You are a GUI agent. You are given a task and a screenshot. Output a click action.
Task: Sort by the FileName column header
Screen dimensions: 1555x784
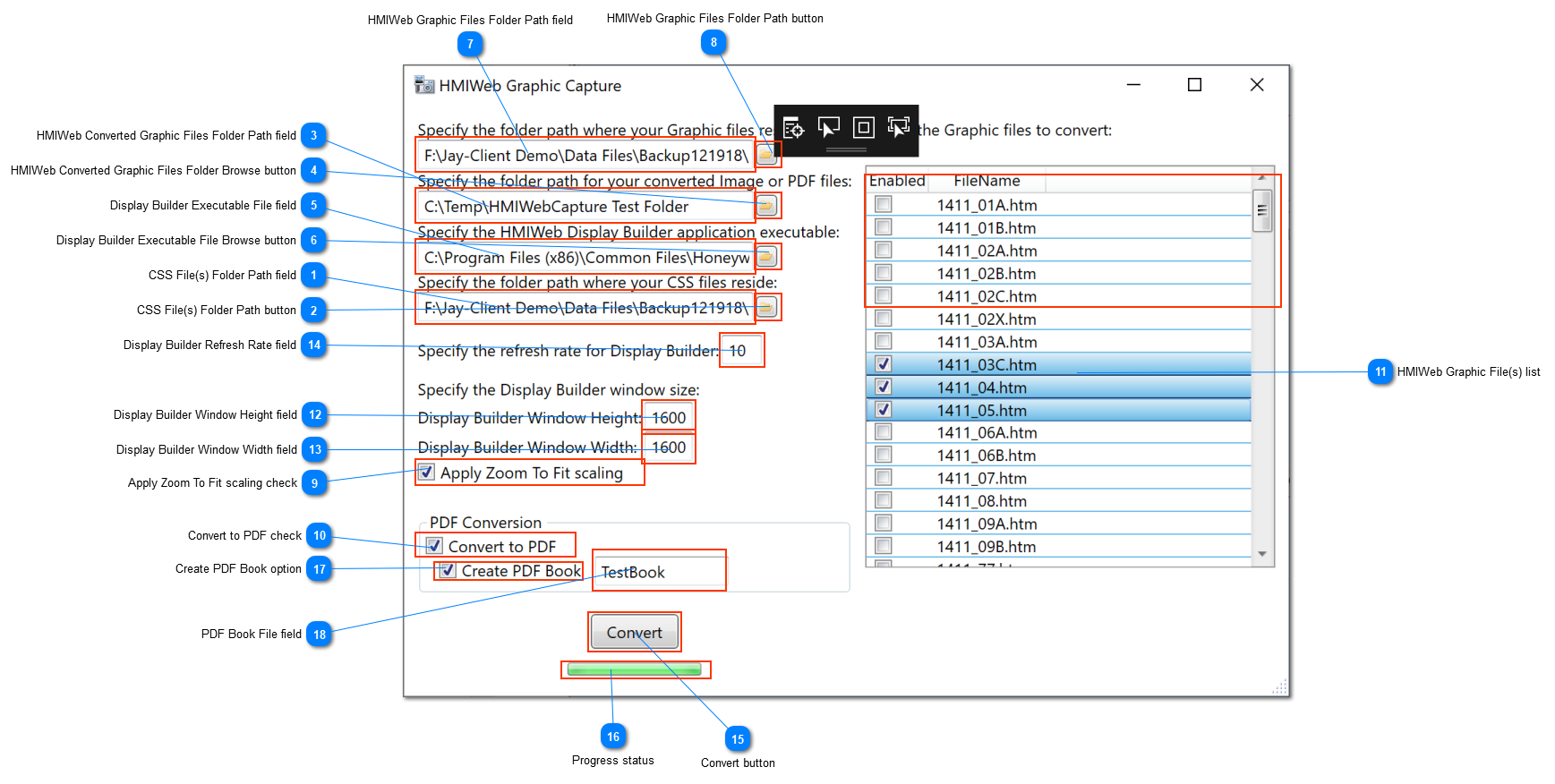point(987,181)
